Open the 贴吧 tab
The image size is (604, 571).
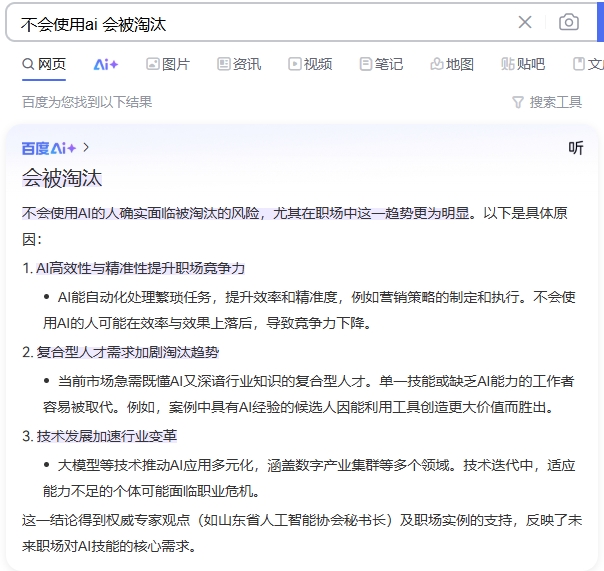point(523,64)
